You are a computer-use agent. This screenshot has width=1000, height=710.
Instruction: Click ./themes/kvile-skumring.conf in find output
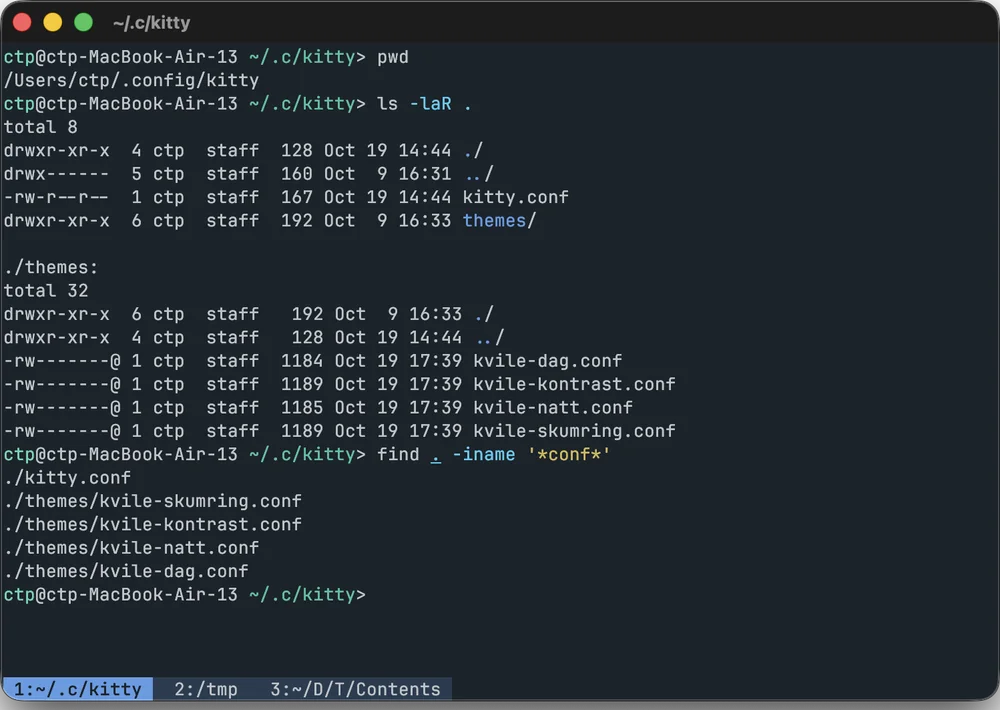coord(152,501)
